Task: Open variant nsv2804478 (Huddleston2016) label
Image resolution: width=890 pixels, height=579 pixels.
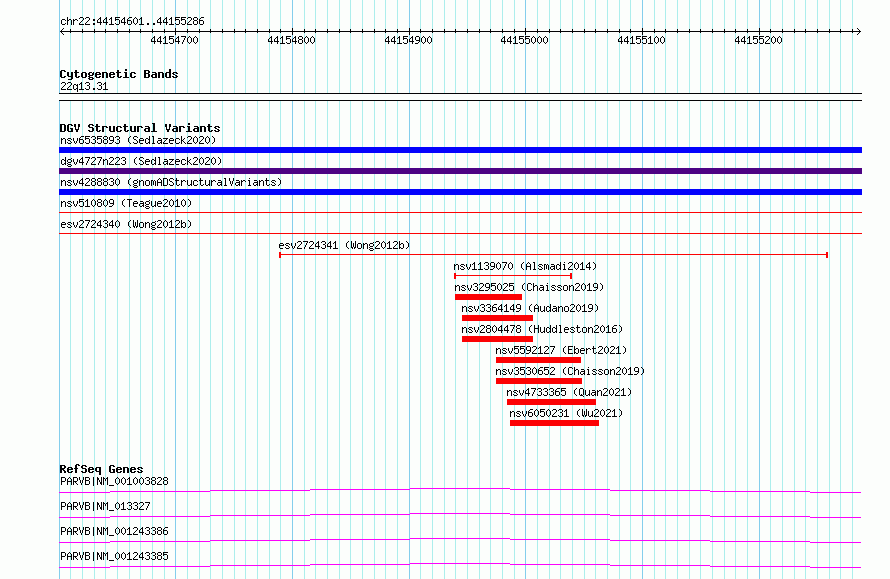Action: (542, 329)
